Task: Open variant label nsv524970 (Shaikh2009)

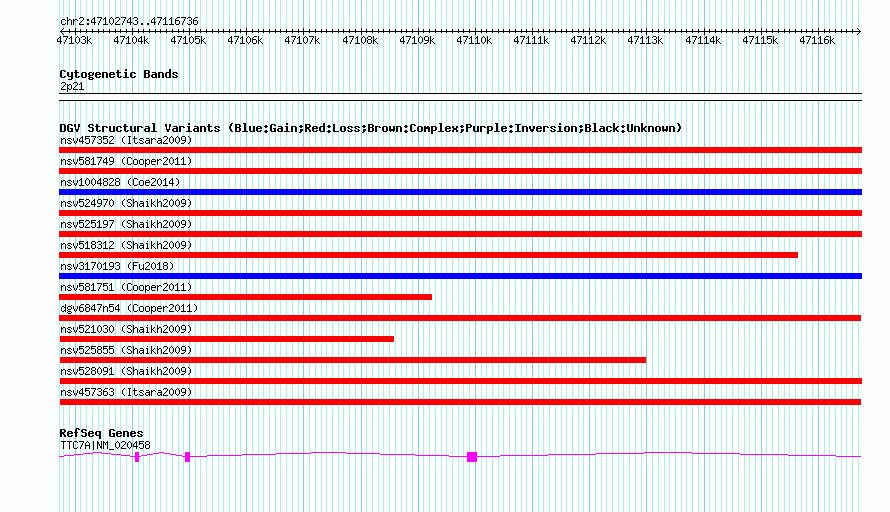Action: point(126,203)
